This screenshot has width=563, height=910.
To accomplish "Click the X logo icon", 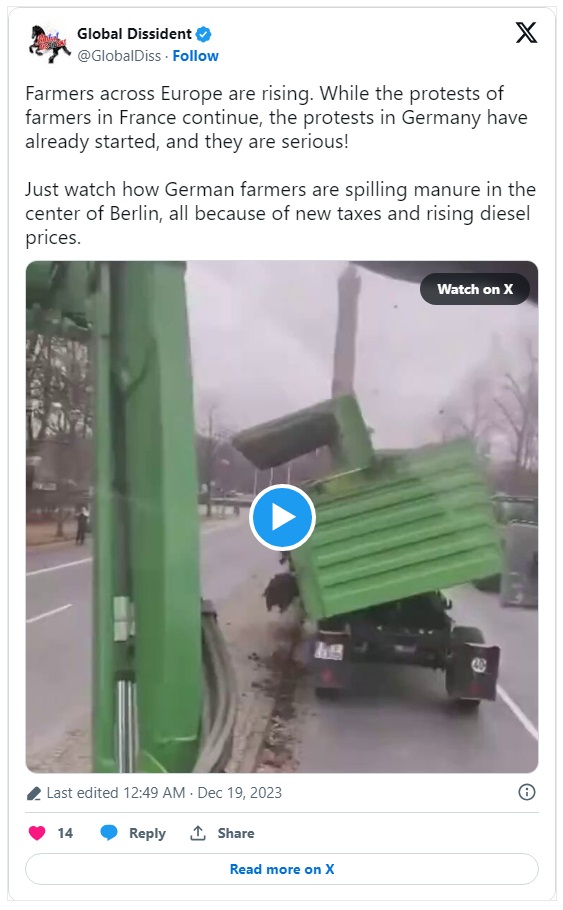I will [526, 33].
